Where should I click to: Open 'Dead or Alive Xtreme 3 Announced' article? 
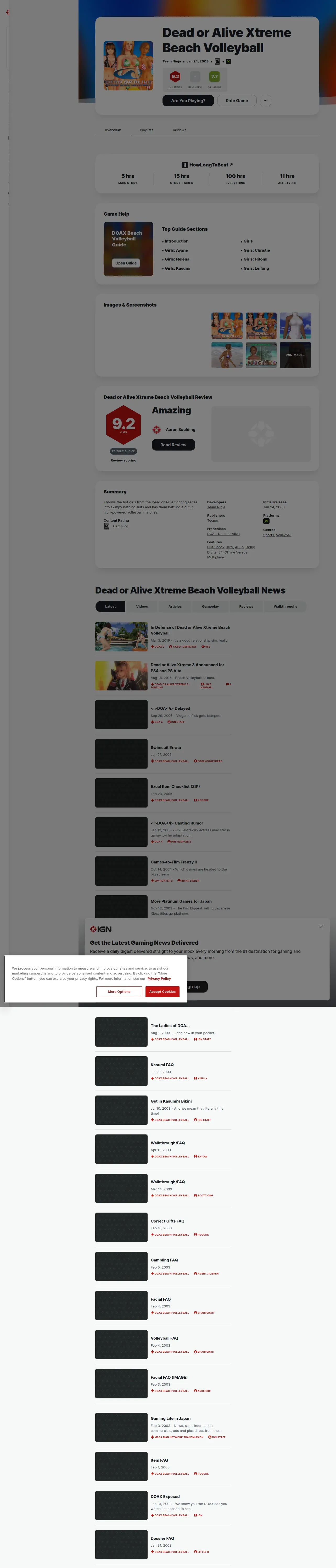coord(187,668)
